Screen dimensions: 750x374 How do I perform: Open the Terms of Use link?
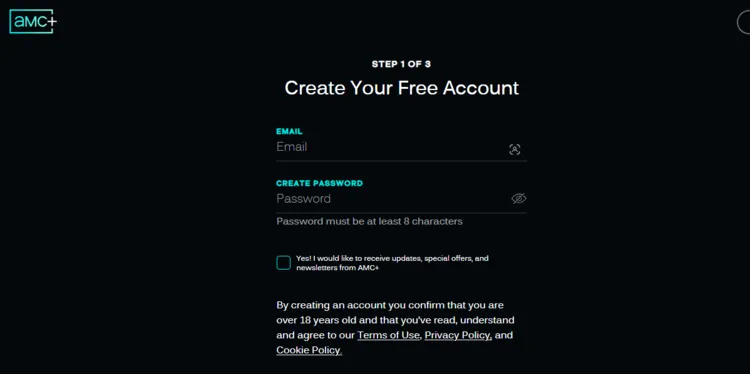(x=388, y=335)
